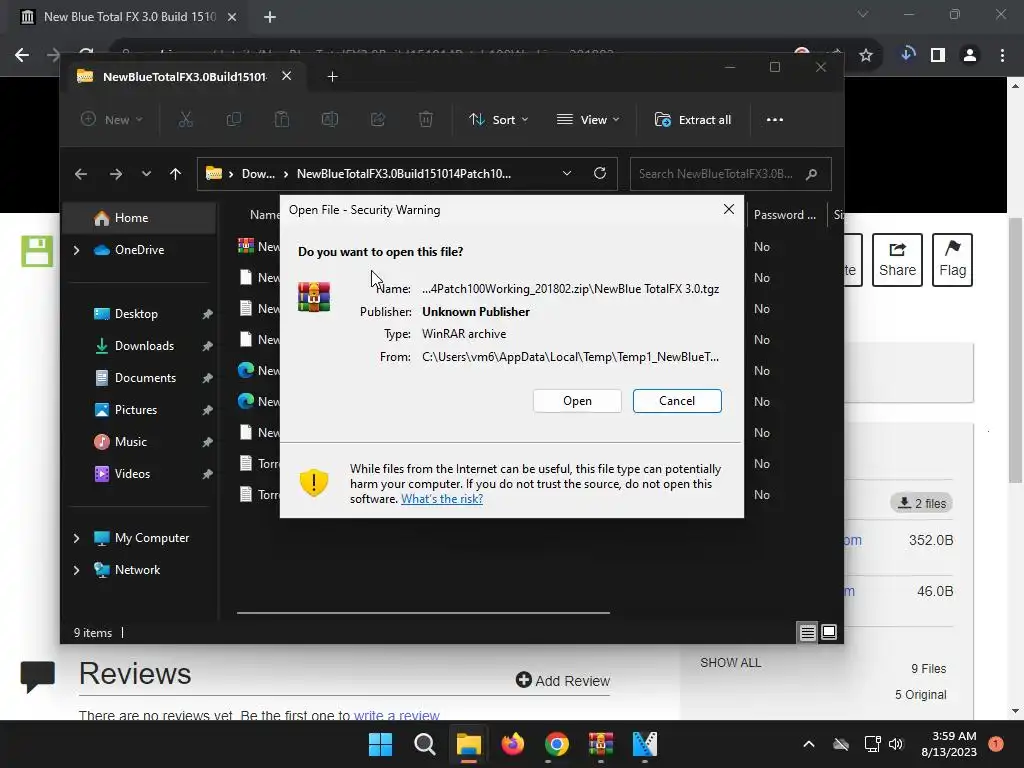Viewport: 1024px width, 768px height.
Task: Select Desktop in Explorer sidebar
Action: tap(136, 314)
